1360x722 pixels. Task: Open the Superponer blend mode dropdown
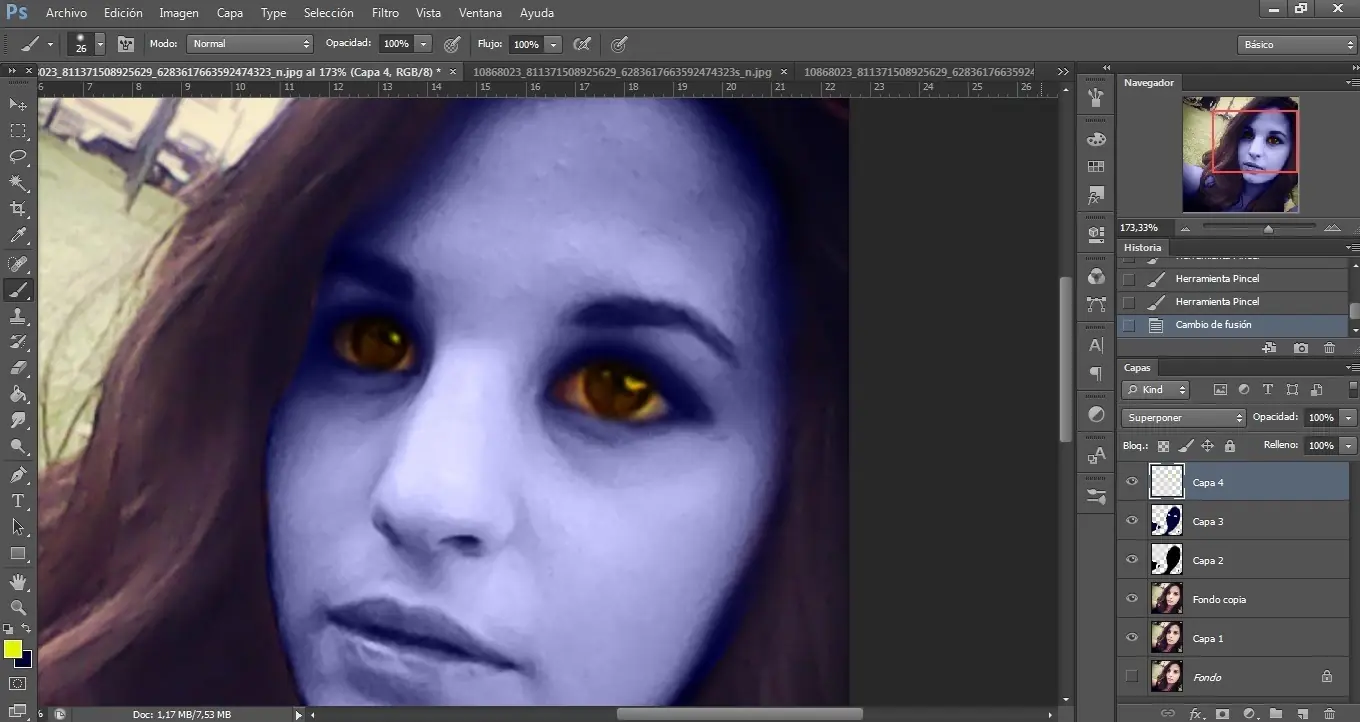tap(1183, 417)
